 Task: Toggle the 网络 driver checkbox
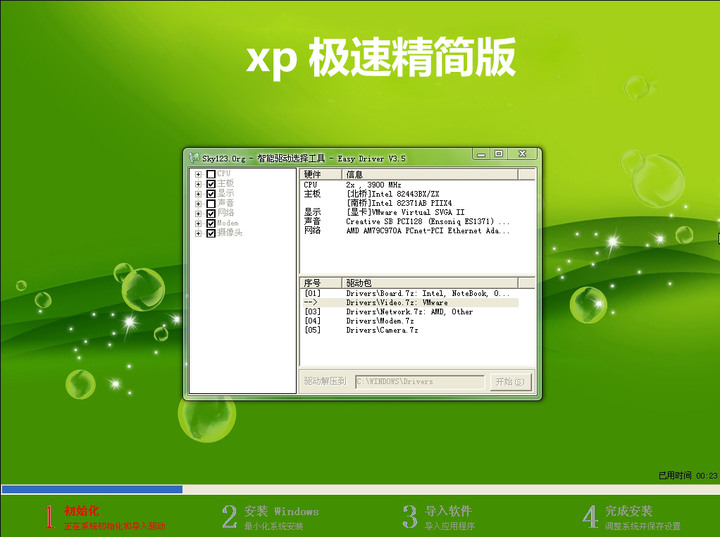coord(211,214)
